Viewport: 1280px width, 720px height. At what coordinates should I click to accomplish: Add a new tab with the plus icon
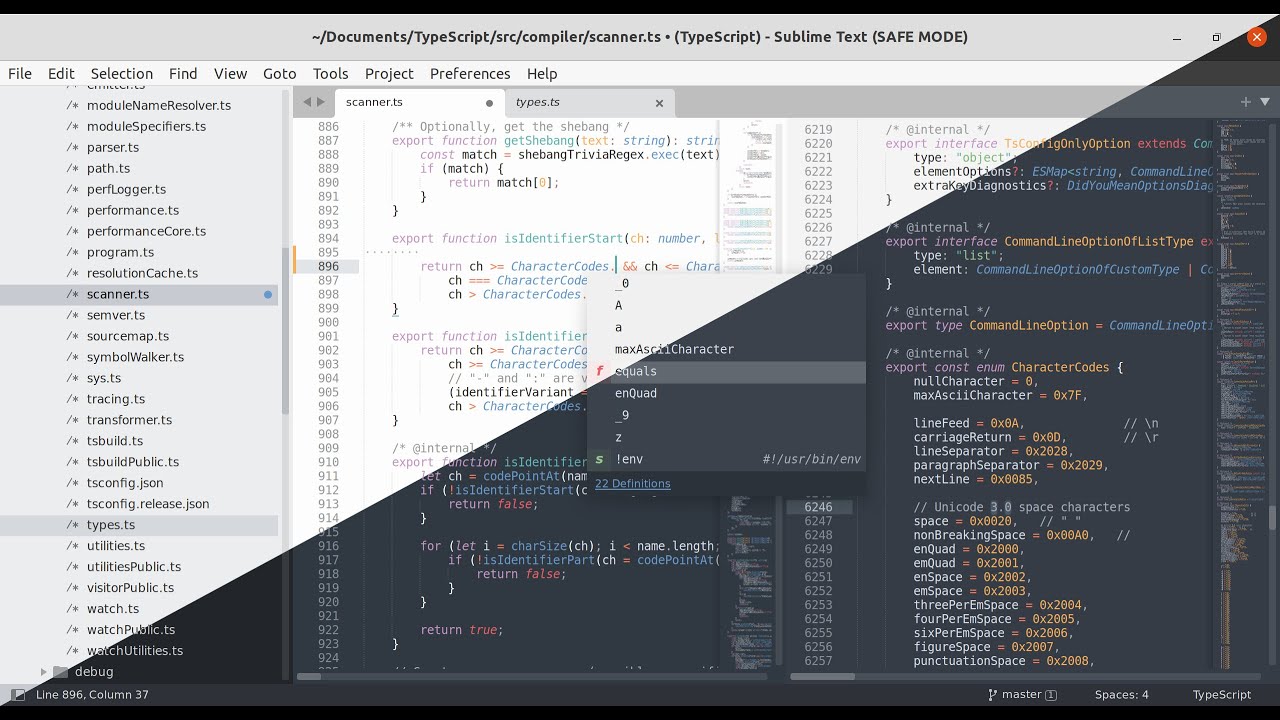[x=1246, y=101]
